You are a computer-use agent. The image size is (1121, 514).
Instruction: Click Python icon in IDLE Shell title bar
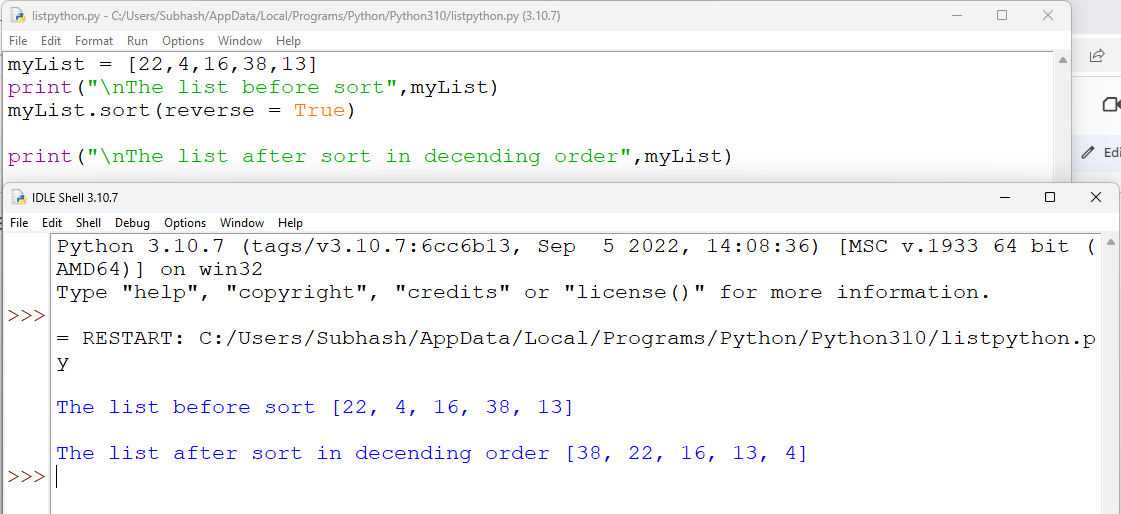tap(19, 197)
